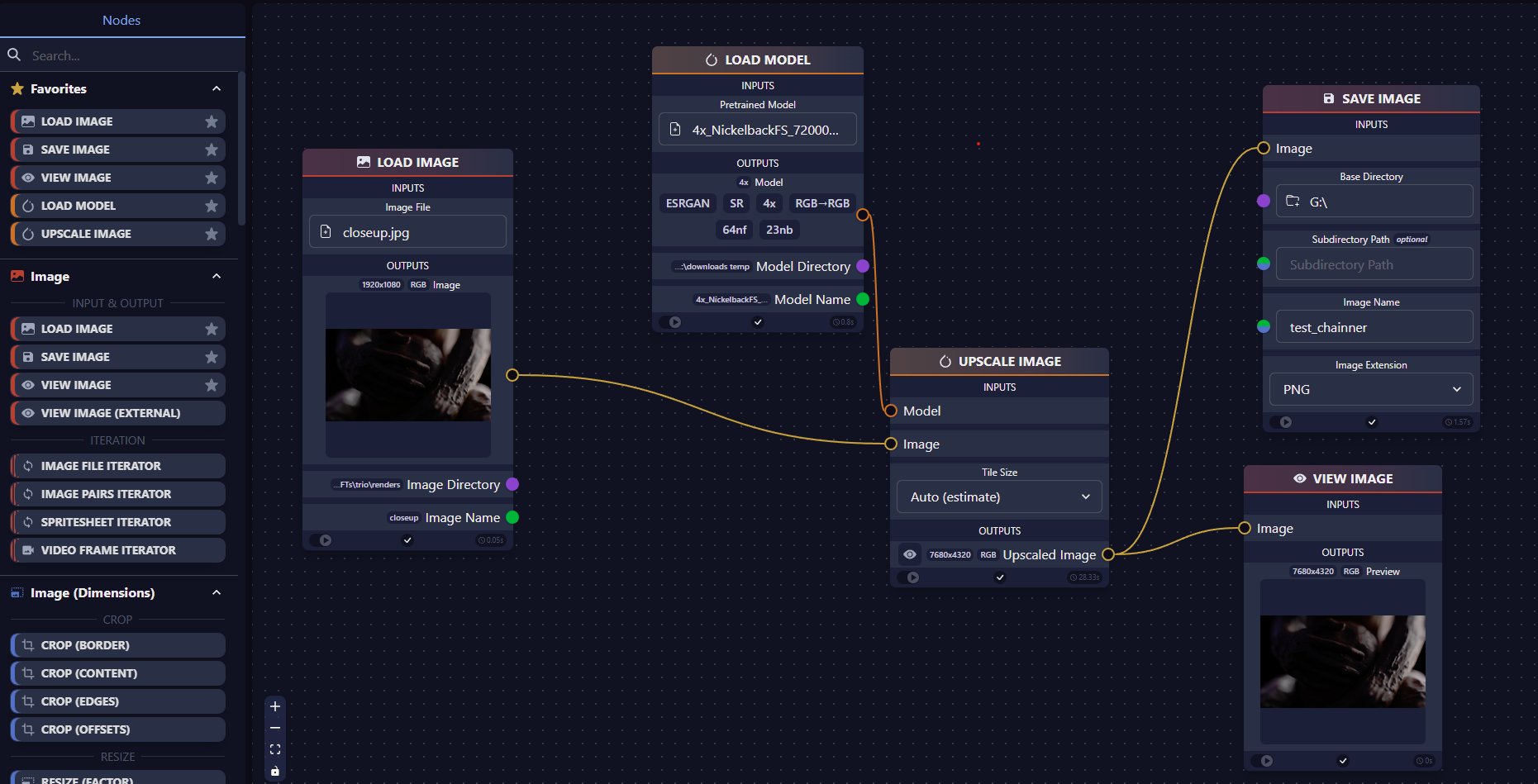Toggle the checkmark in the Save Image footer
This screenshot has height=784, width=1538.
[1371, 422]
